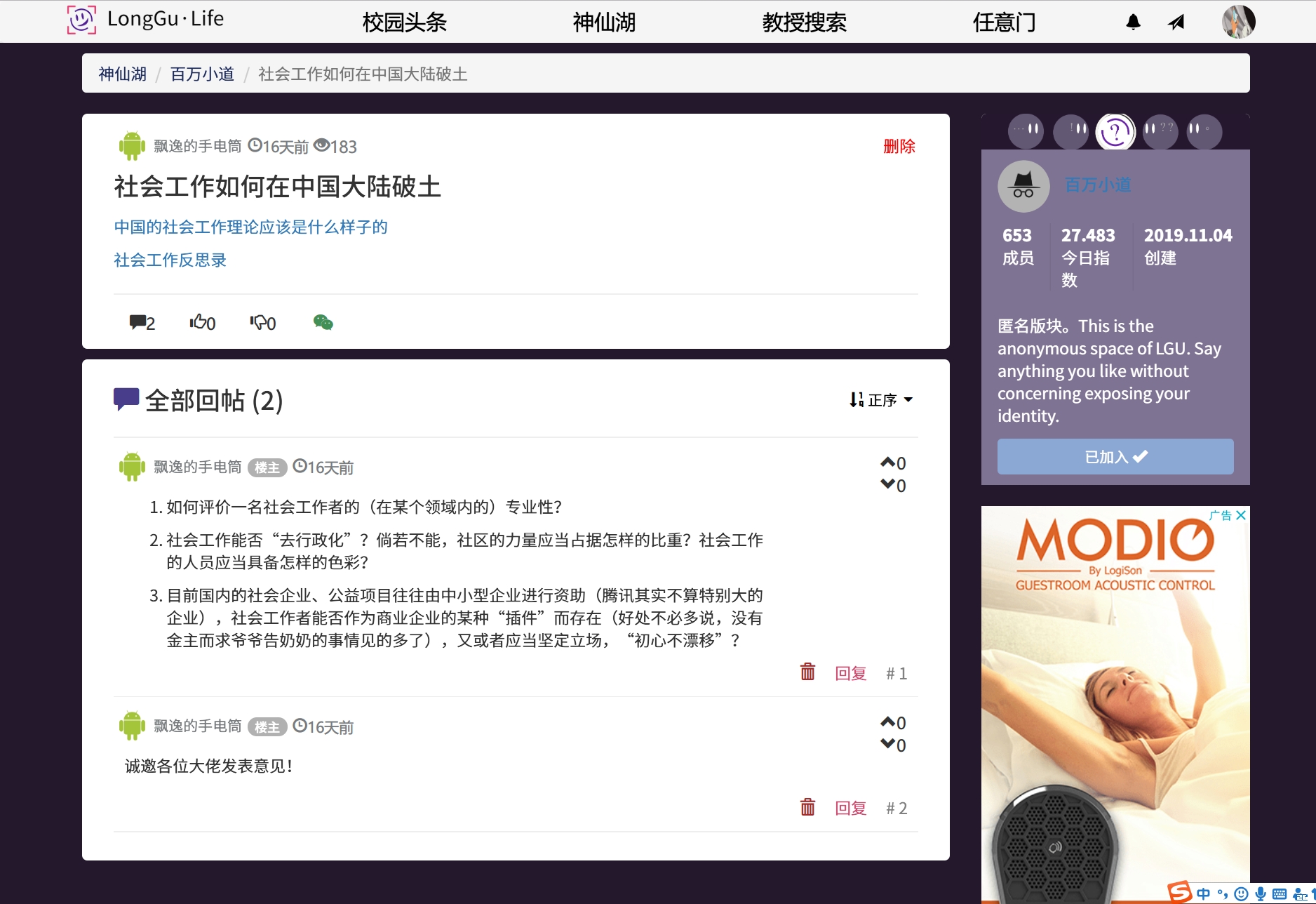Screen dimensions: 1316x904
Task: Open the user avatar menu
Action: [x=1238, y=22]
